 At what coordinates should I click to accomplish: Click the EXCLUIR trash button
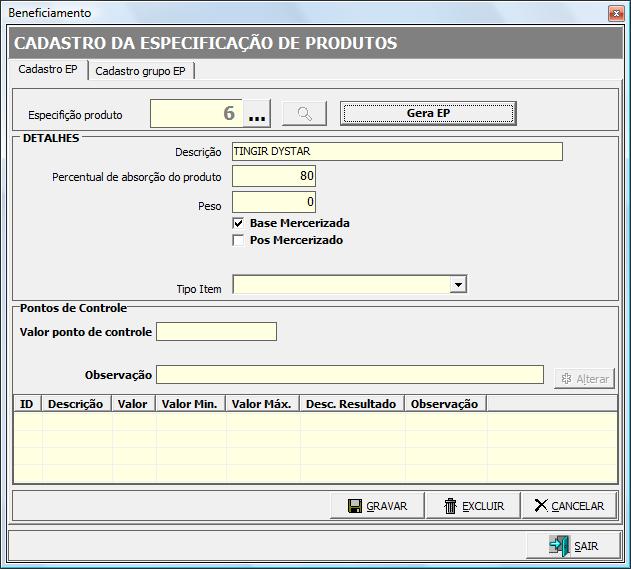pyautogui.click(x=473, y=506)
